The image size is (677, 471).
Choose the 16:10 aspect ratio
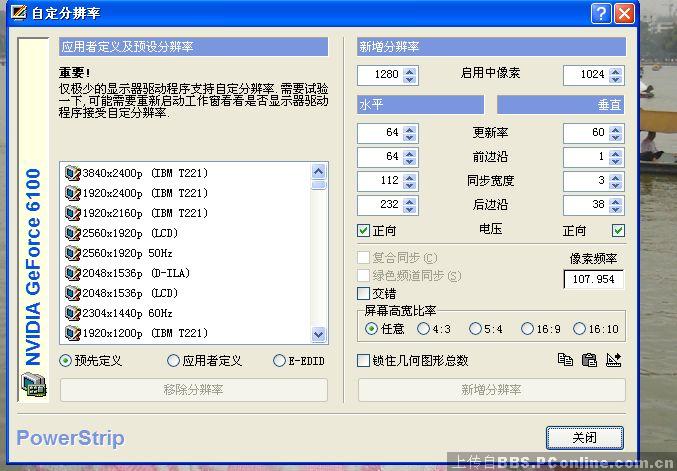(x=579, y=329)
